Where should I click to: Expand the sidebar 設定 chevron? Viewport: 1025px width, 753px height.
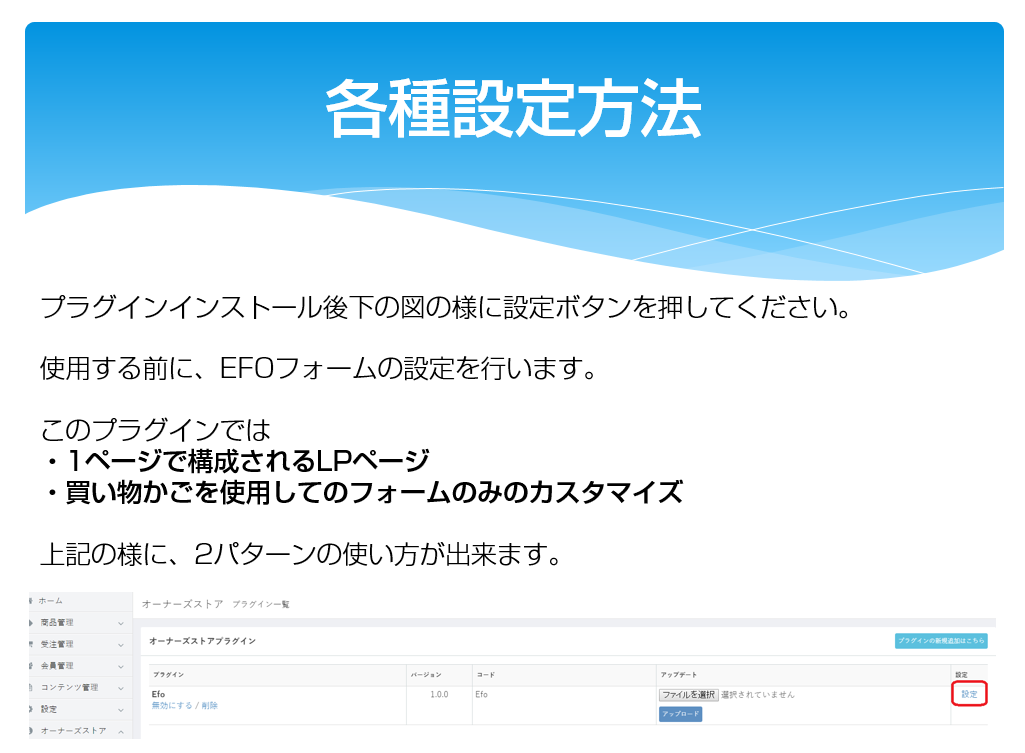pos(121,709)
